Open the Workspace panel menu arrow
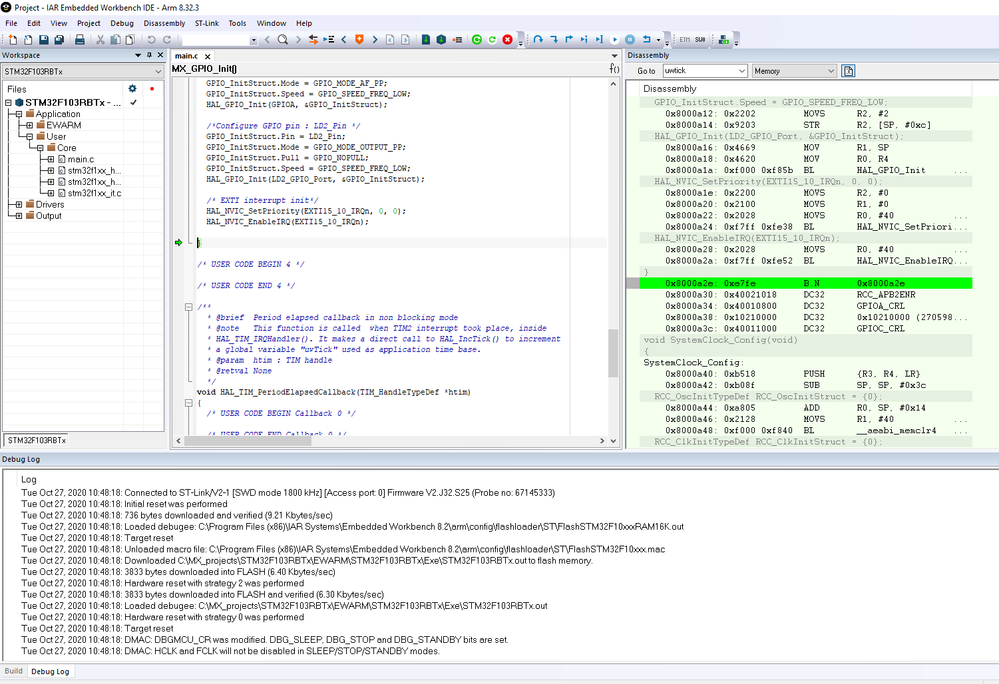The image size is (999, 684). click(138, 55)
